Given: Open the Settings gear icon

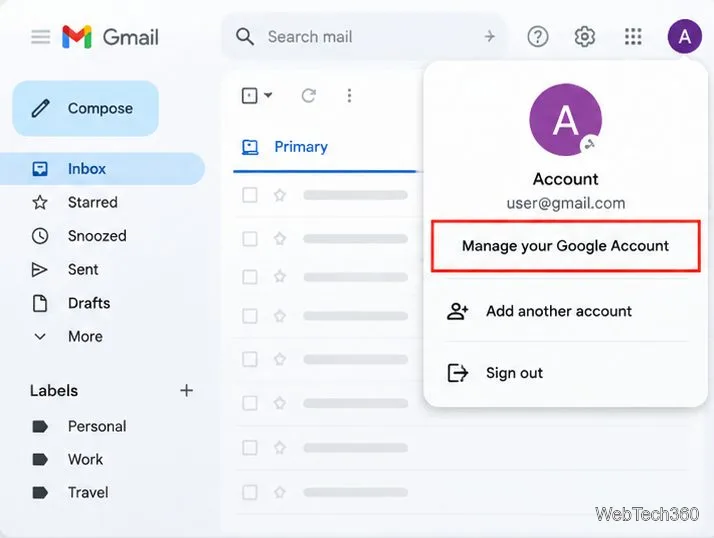Looking at the screenshot, I should (x=585, y=36).
